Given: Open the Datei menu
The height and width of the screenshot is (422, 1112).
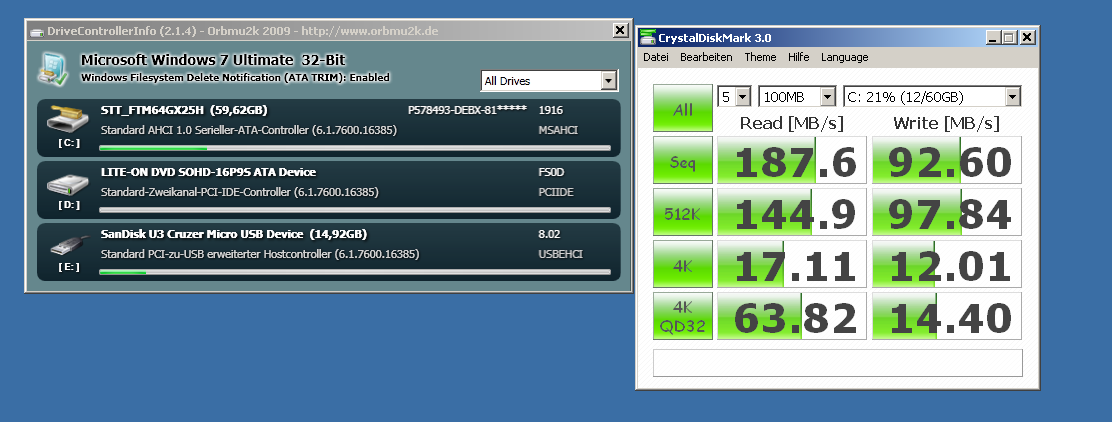Looking at the screenshot, I should tap(656, 57).
